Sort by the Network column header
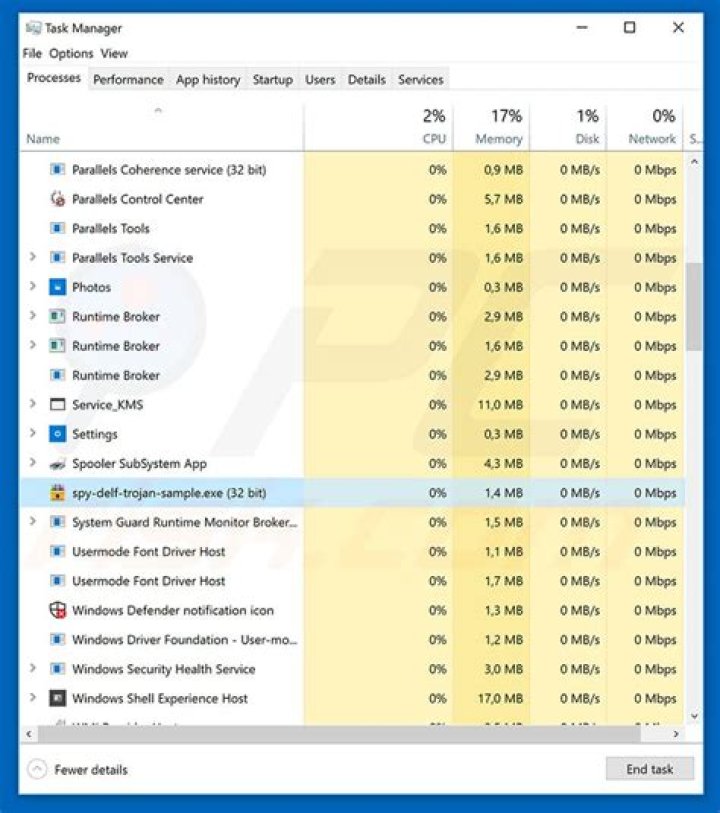The image size is (720, 813). coord(645,127)
